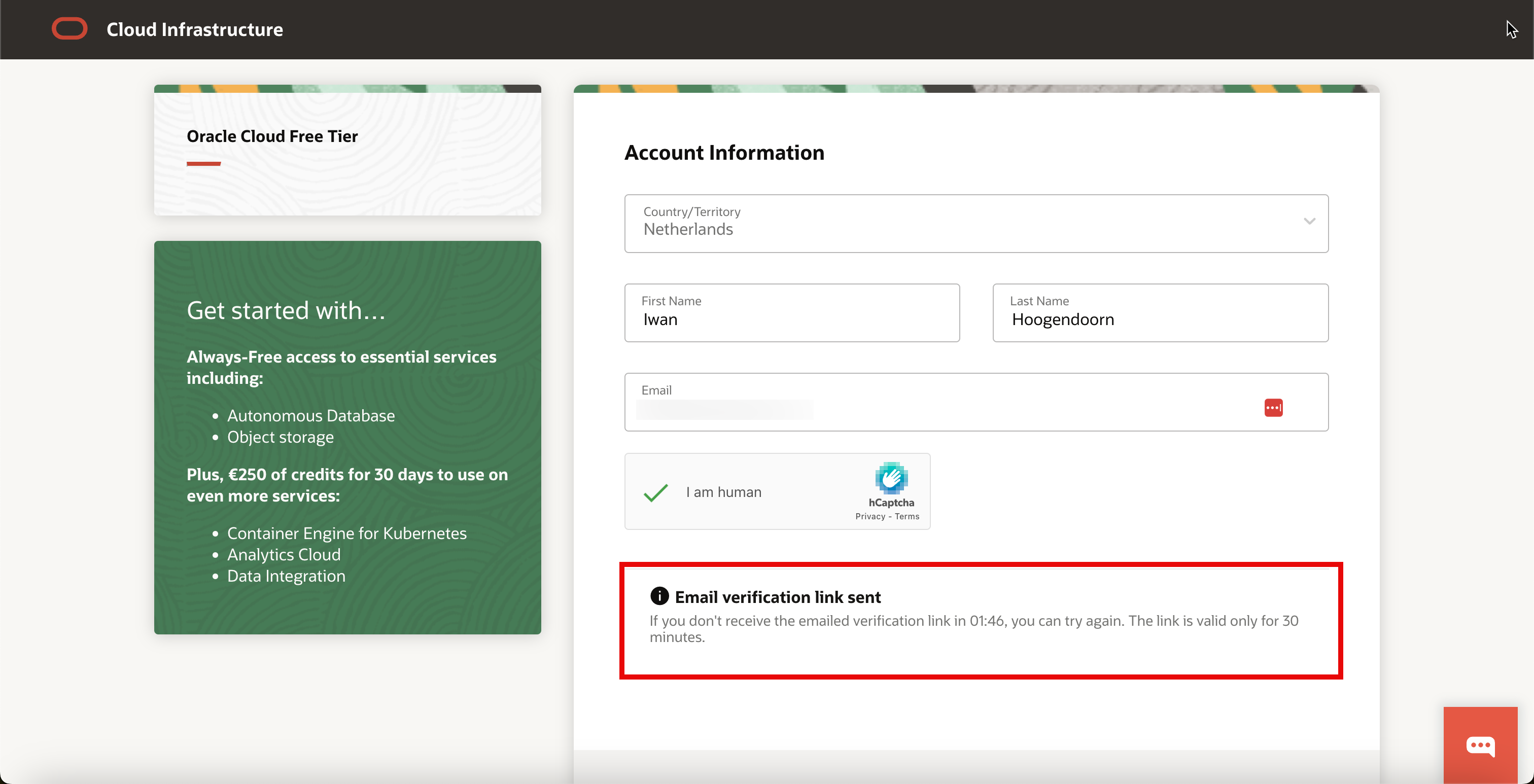Click the green checkmark in captcha box
The width and height of the screenshot is (1534, 784).
tap(655, 492)
